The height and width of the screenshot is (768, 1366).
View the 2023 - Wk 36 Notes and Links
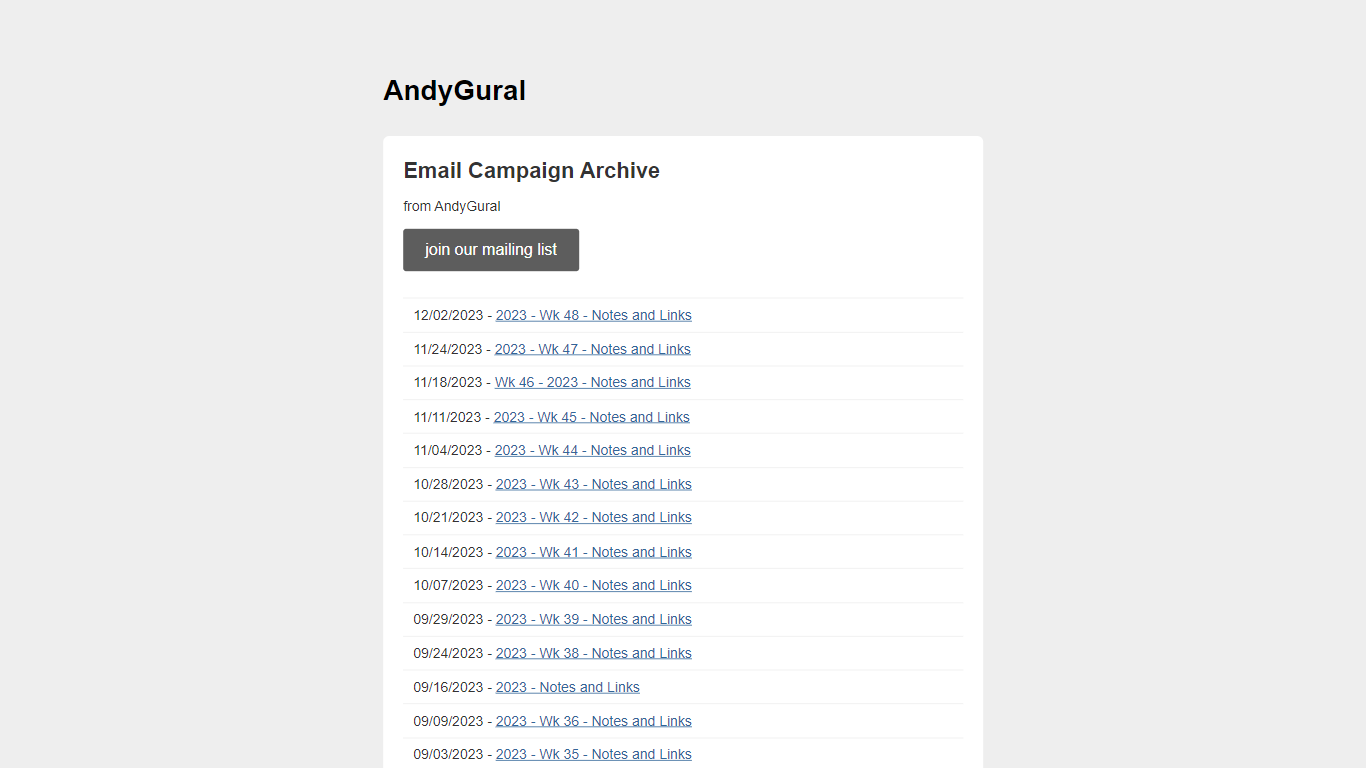593,721
